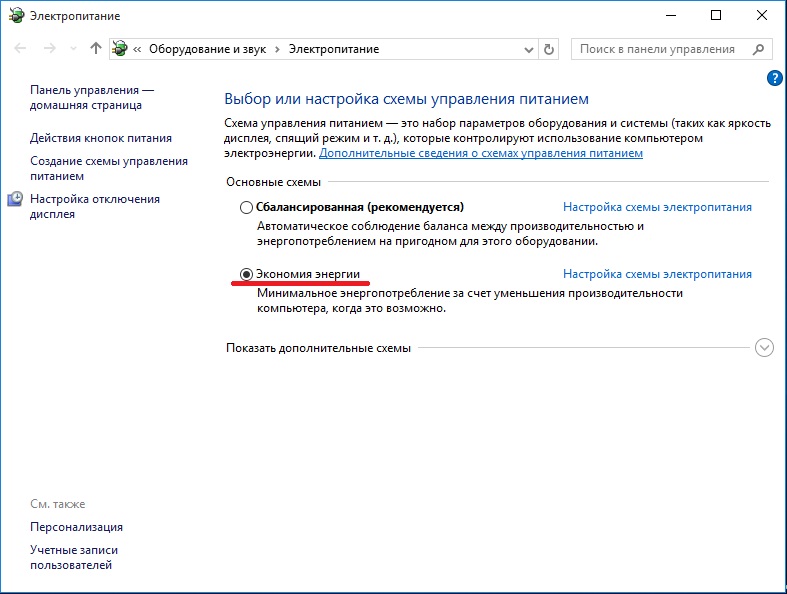The image size is (787, 594).
Task: Select the Экономия энергии radio button
Action: pyautogui.click(x=246, y=274)
